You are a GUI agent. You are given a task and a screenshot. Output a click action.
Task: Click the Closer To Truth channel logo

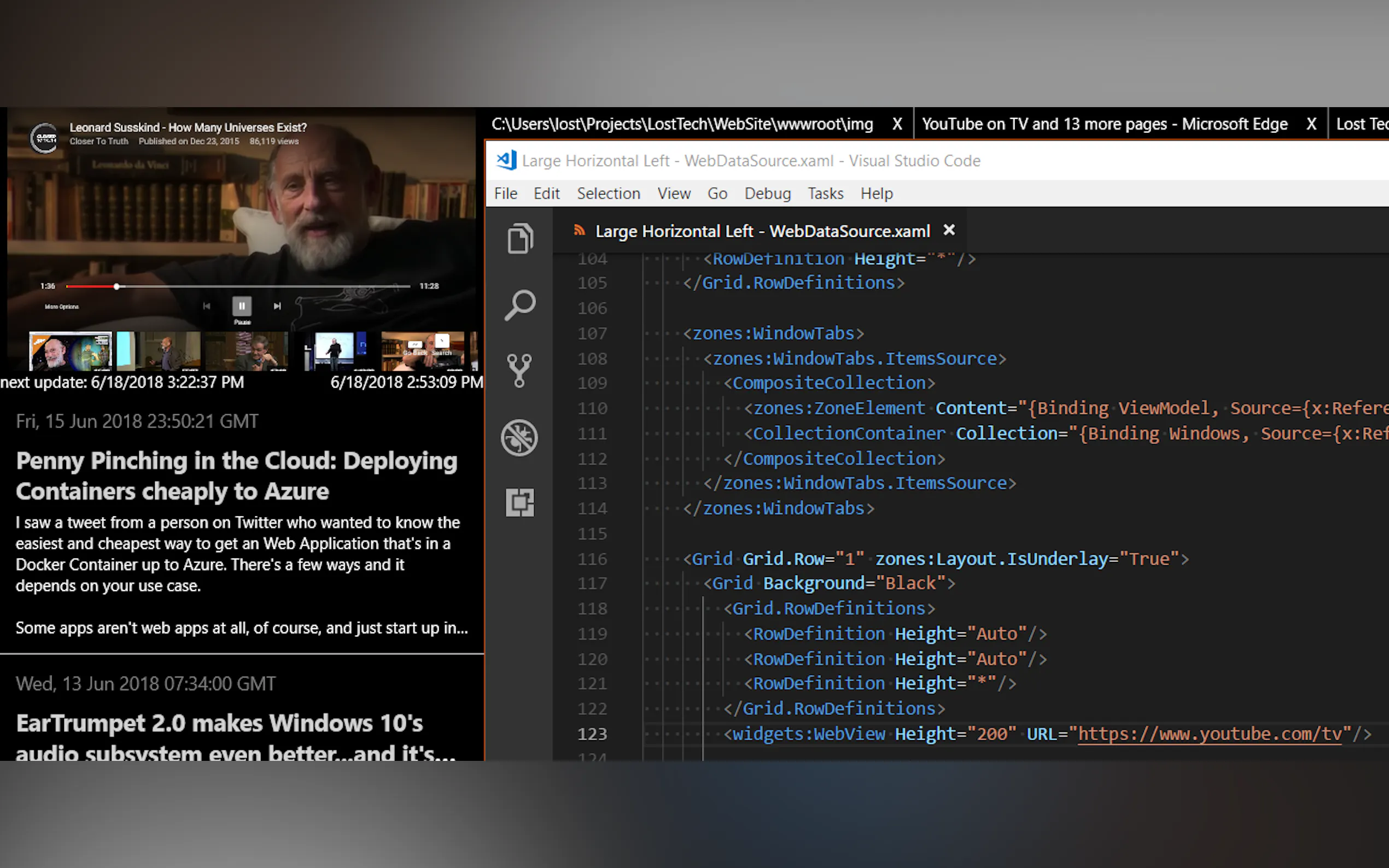(x=45, y=138)
